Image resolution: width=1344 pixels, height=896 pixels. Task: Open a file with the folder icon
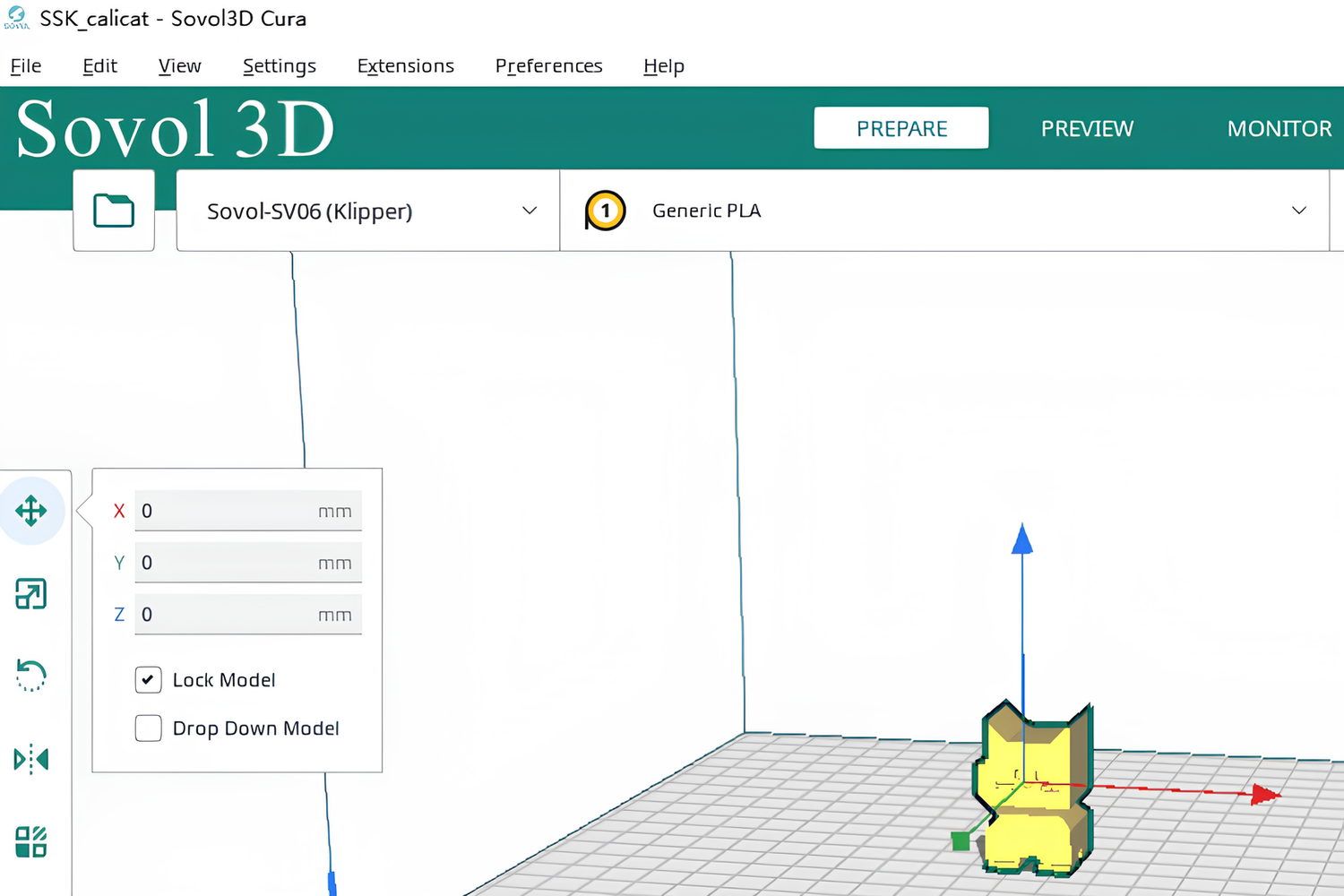114,210
